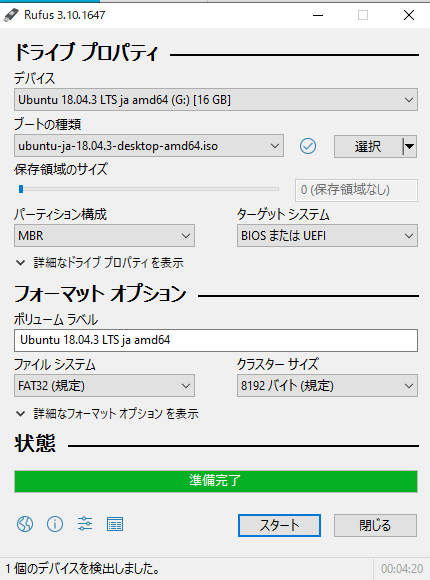Image resolution: width=430 pixels, height=580 pixels.
Task: Click the ボリューム ラベル text field
Action: [216, 340]
